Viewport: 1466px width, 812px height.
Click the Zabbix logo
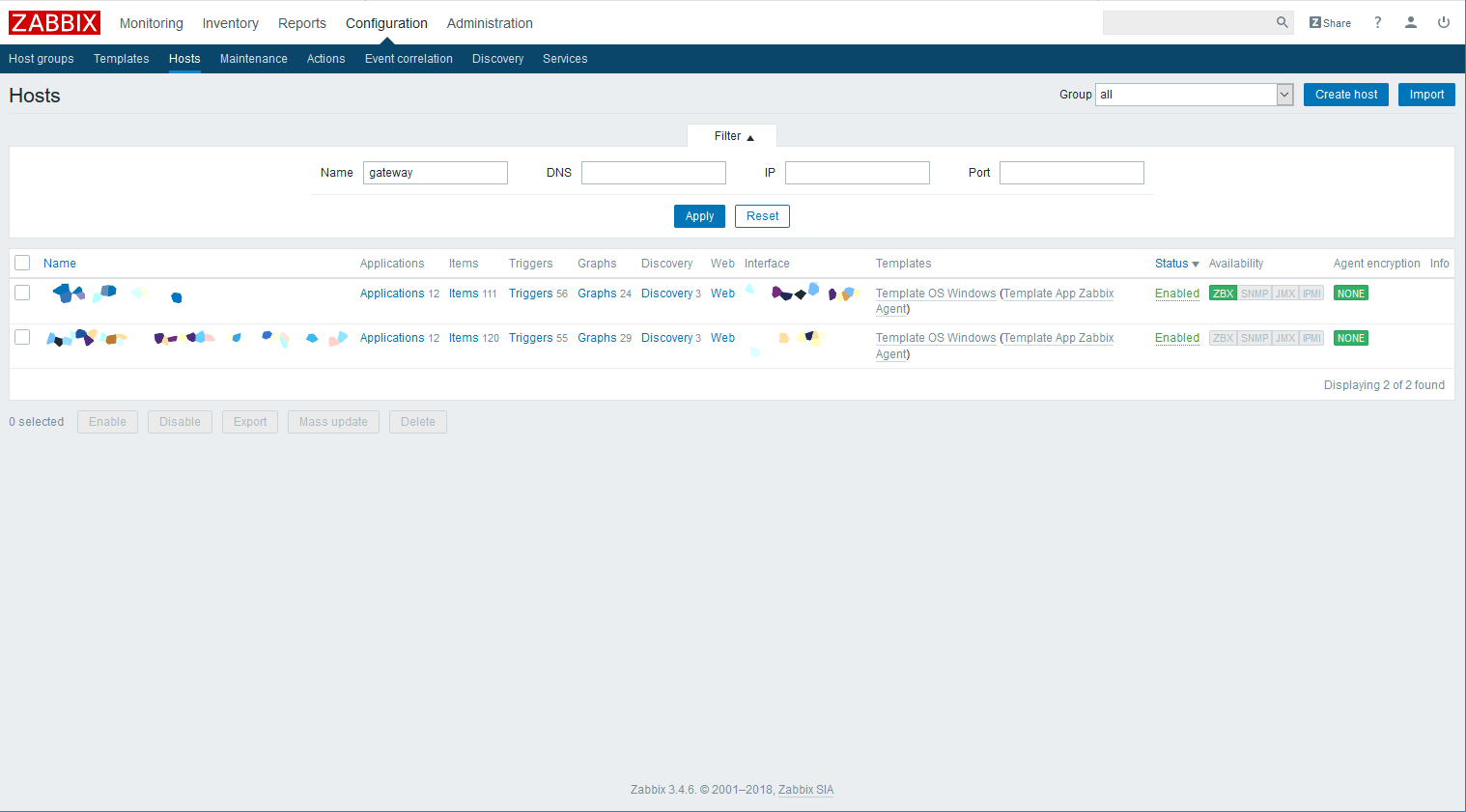[x=54, y=22]
